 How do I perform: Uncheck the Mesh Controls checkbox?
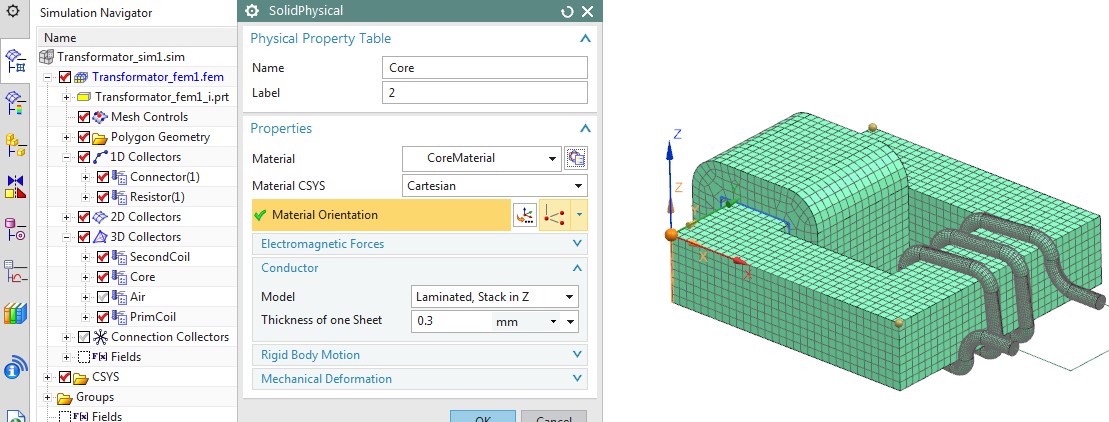[x=84, y=117]
